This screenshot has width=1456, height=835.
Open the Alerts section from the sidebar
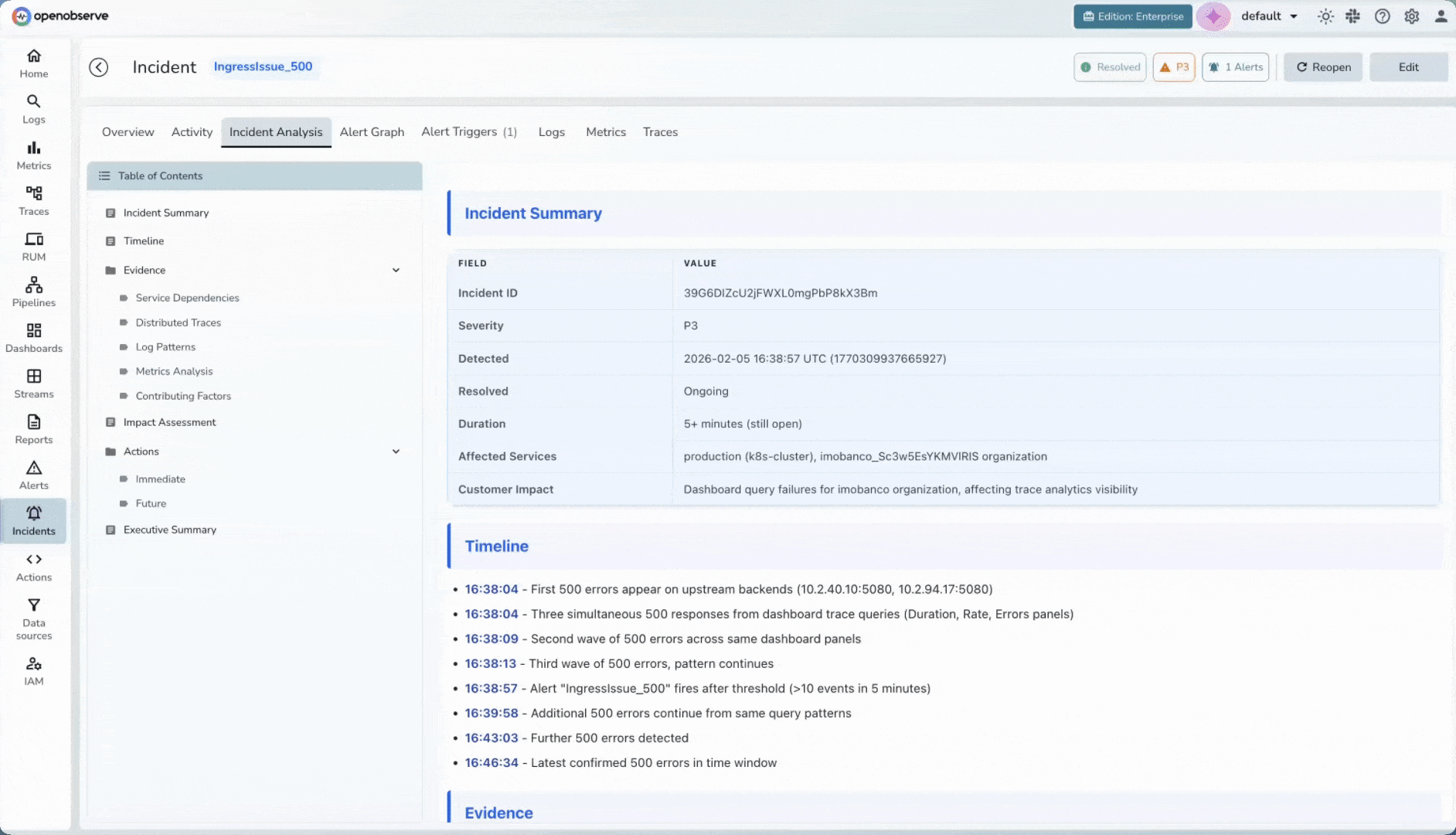33,474
